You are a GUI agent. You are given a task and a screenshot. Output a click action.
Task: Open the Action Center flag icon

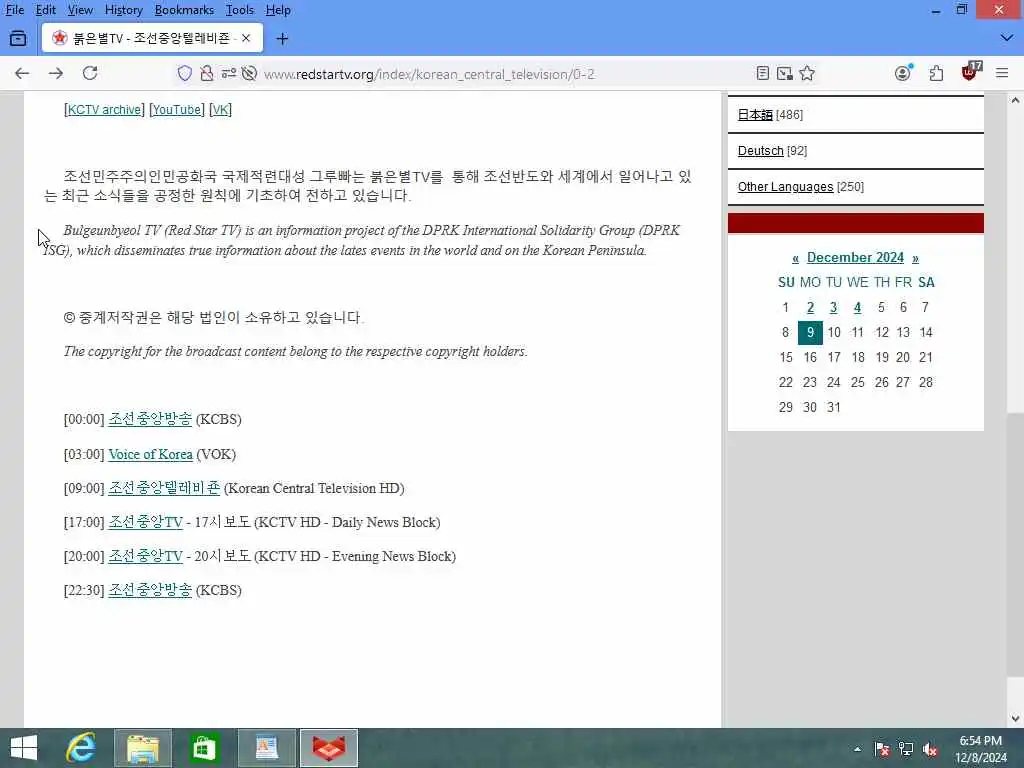click(x=882, y=749)
